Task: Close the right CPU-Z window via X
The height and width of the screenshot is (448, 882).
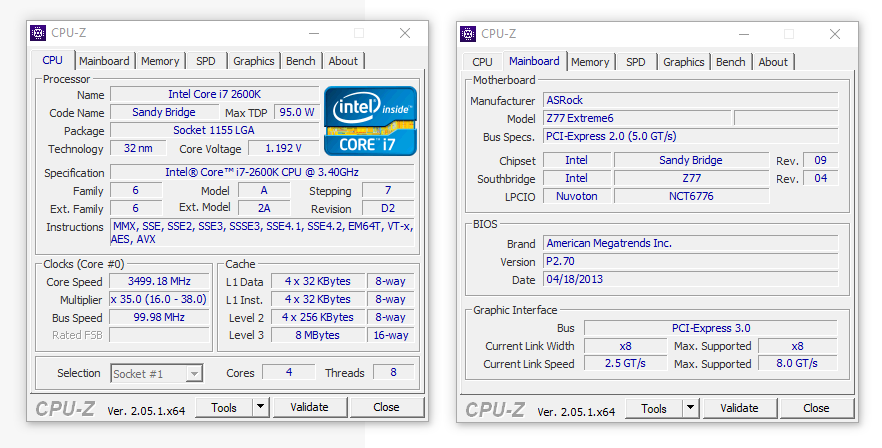Action: point(835,34)
